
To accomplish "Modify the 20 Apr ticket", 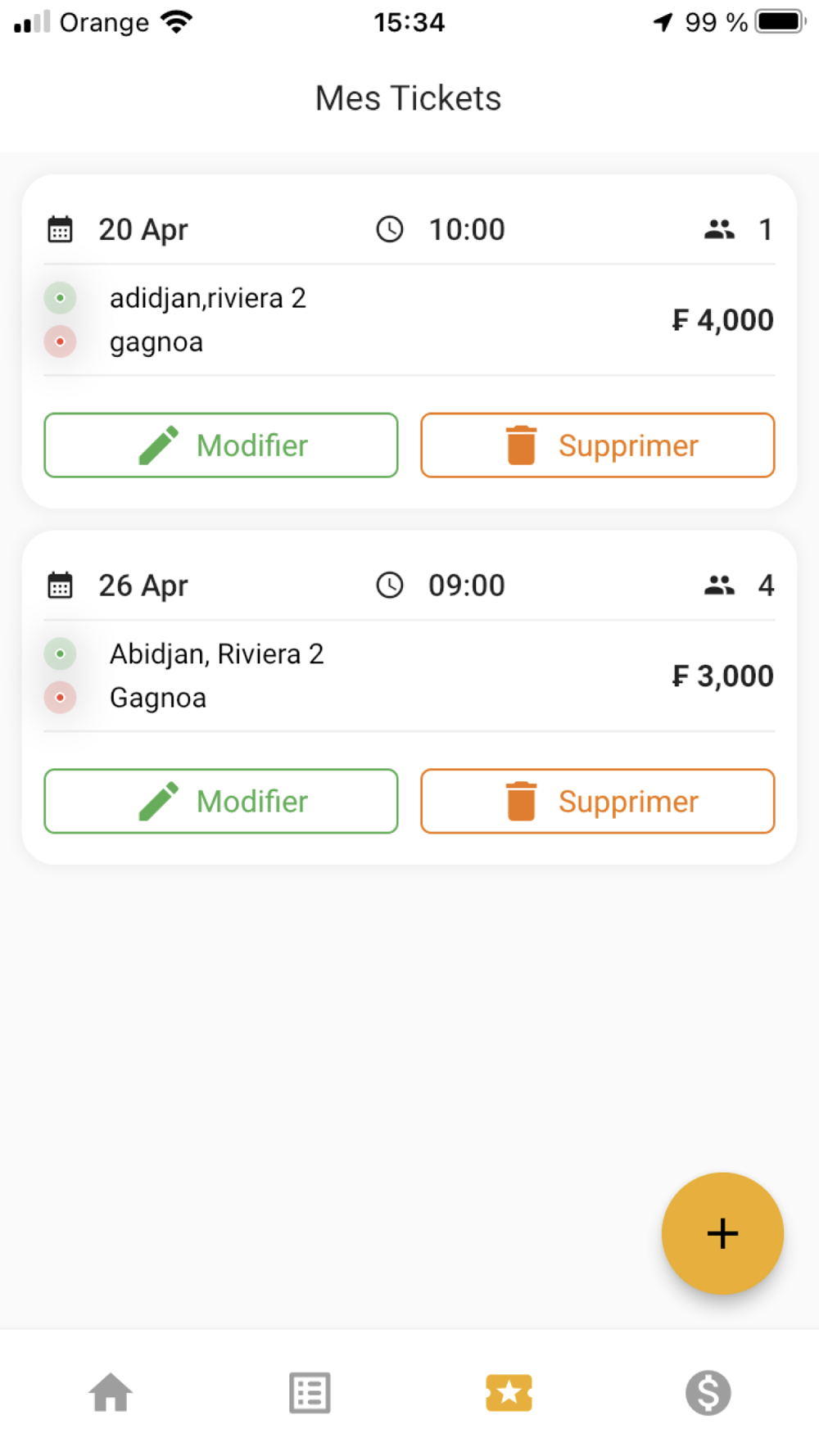I will [x=221, y=445].
